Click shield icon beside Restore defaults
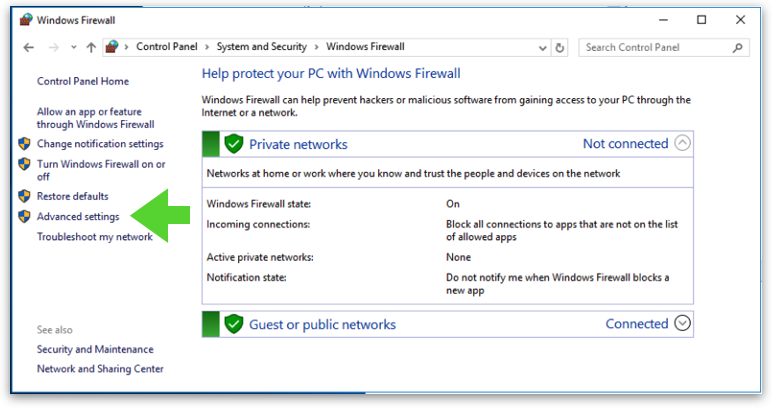Screen dimensions: 772x408 coord(24,196)
